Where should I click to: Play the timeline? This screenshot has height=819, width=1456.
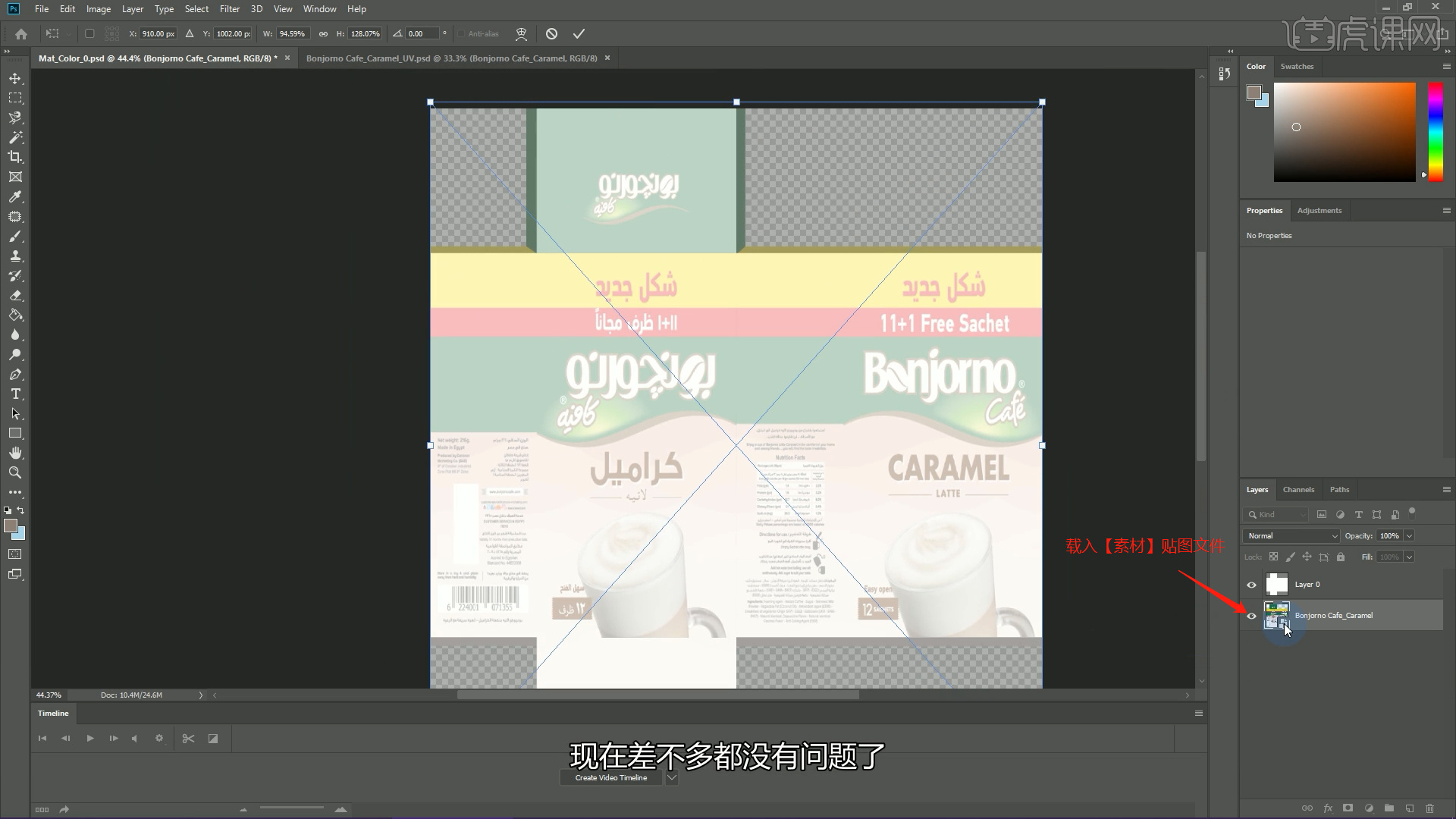point(90,739)
